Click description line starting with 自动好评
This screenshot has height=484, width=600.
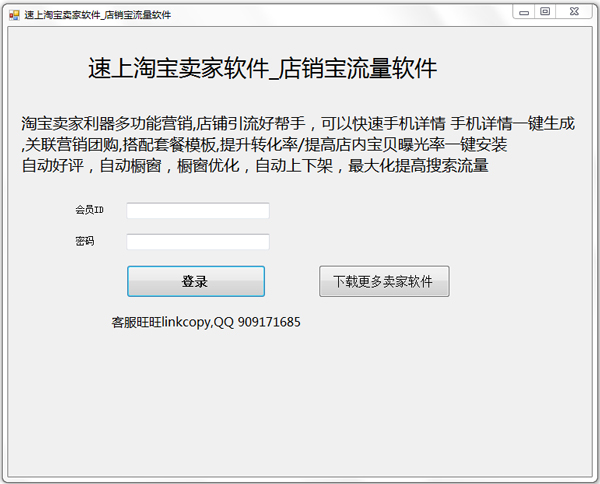(255, 166)
